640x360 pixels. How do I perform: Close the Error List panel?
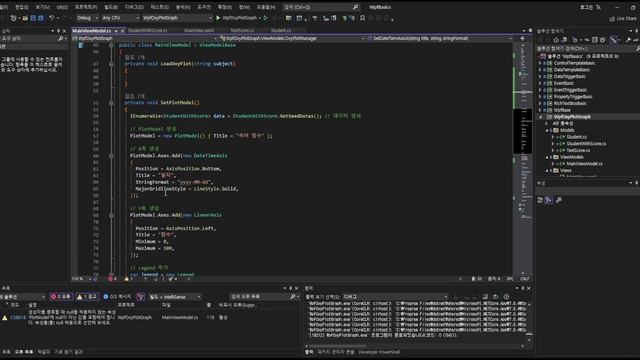point(296,288)
